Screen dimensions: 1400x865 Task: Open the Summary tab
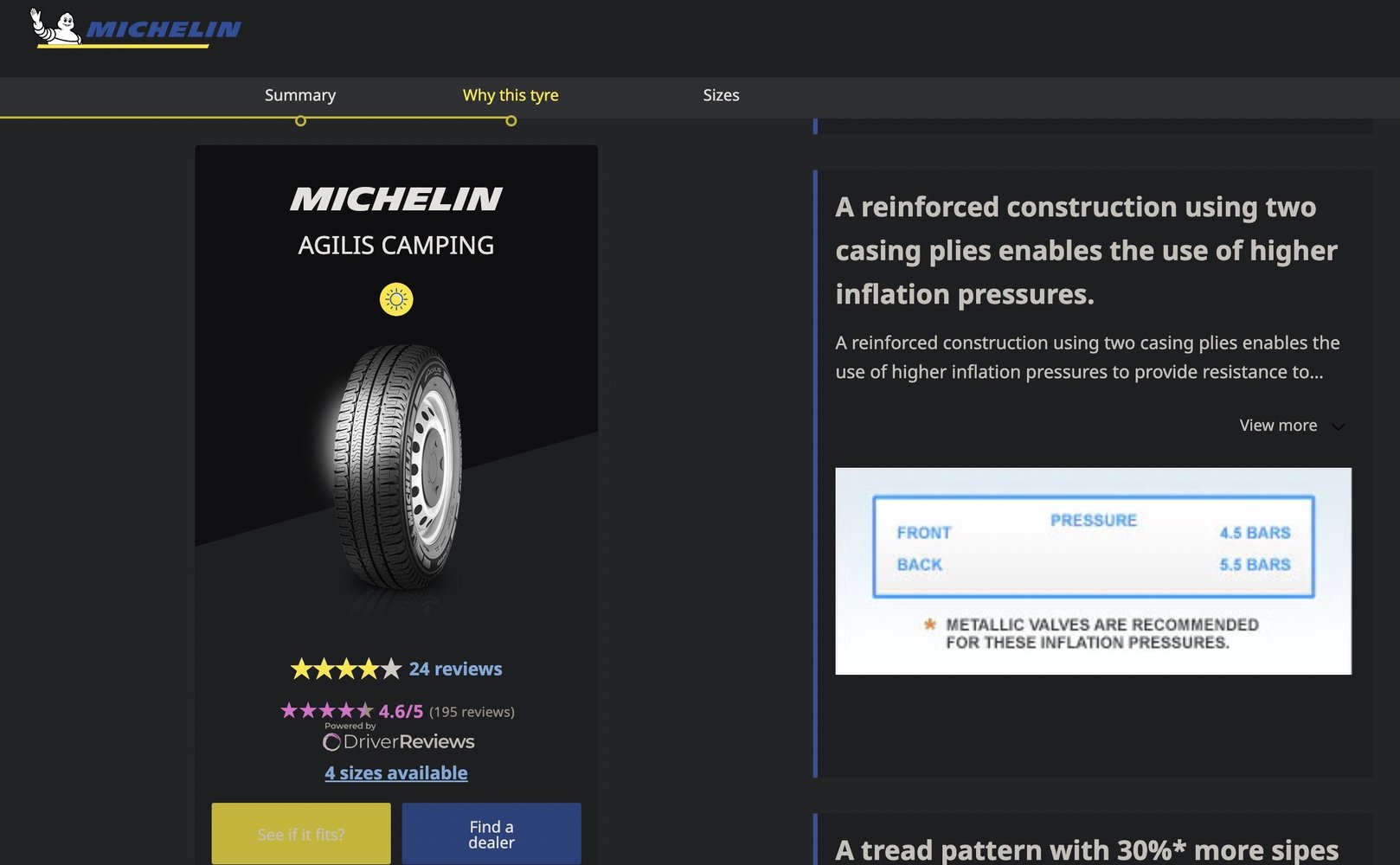[x=300, y=95]
